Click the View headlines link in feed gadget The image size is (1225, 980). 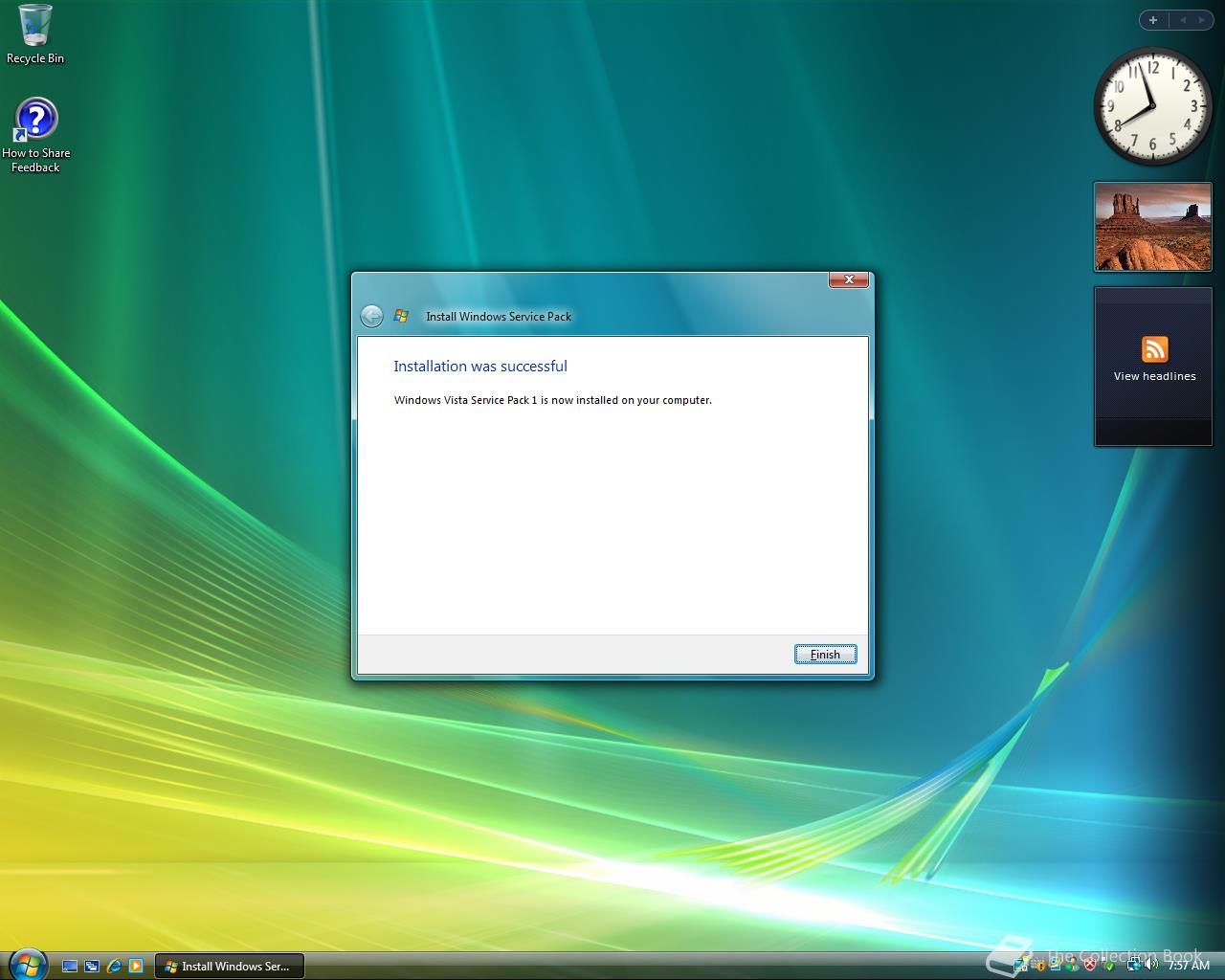click(1154, 376)
